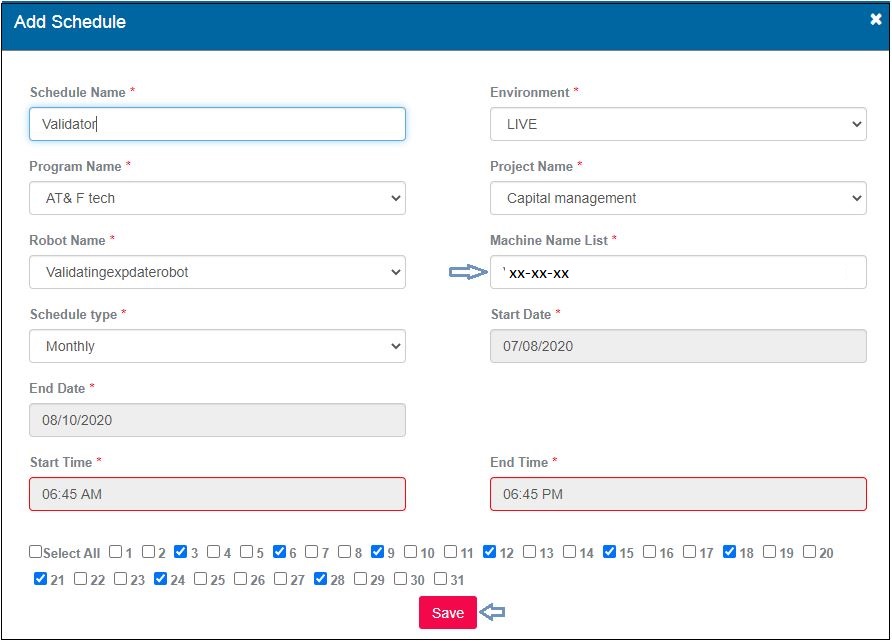Close the Add Schedule dialog
This screenshot has height=641, width=892.
[x=876, y=20]
